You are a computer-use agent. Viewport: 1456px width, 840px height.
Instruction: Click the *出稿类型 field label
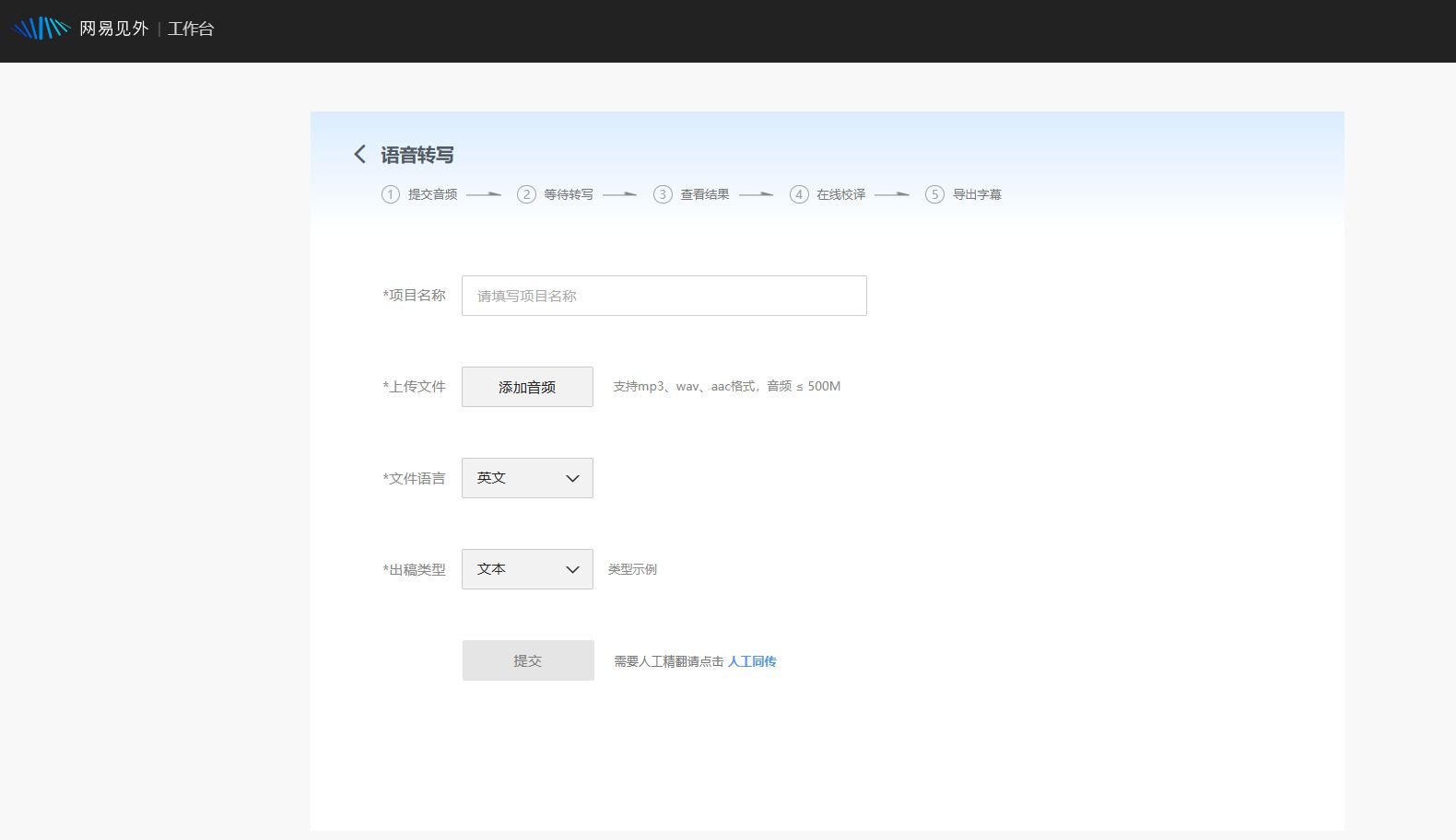click(x=414, y=569)
